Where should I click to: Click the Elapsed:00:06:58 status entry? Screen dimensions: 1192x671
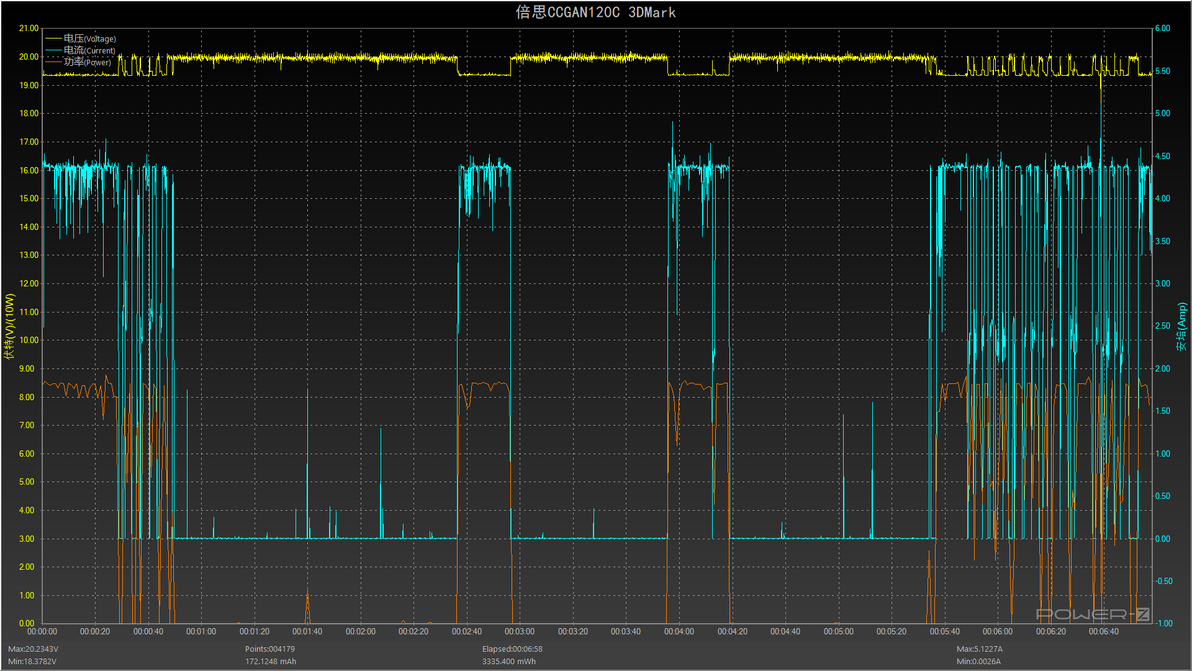pos(512,649)
